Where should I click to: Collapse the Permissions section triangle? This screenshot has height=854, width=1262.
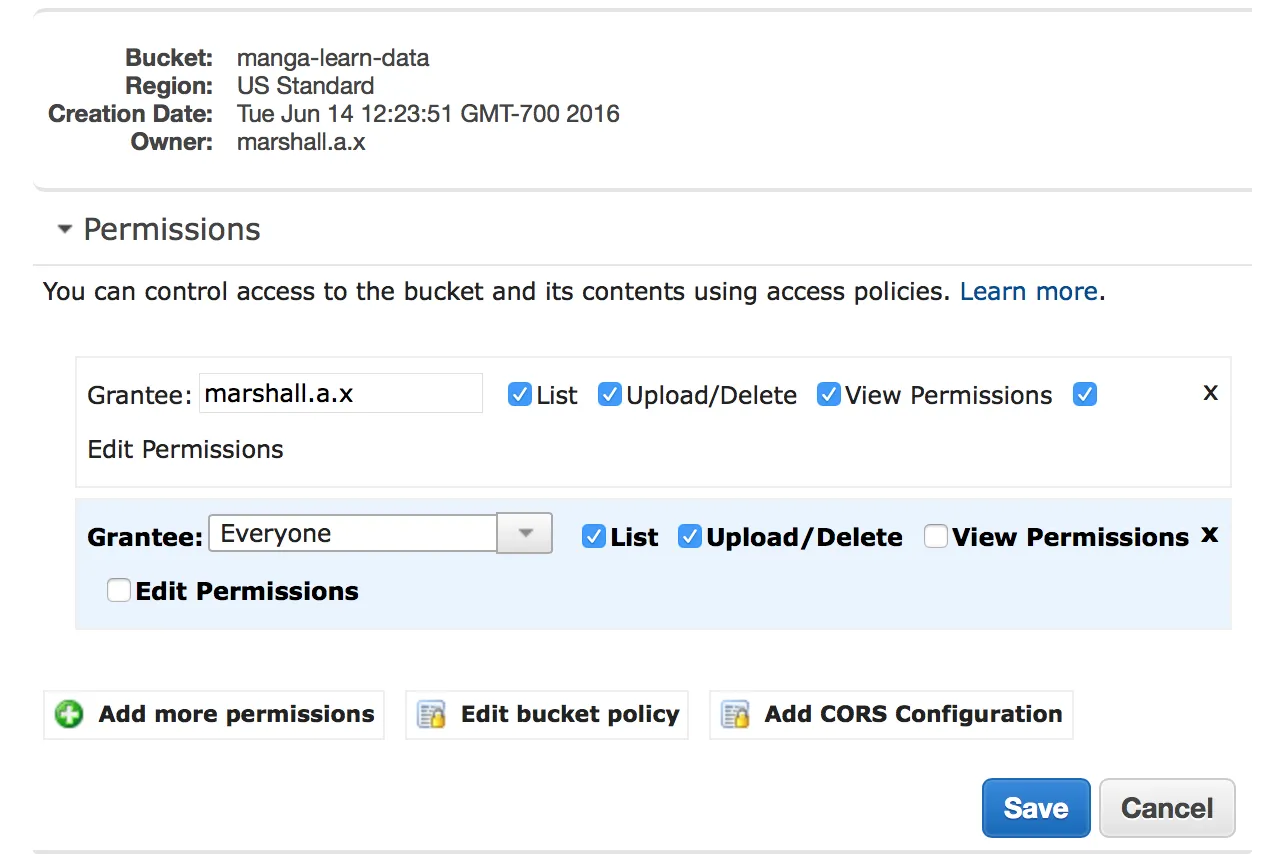65,230
